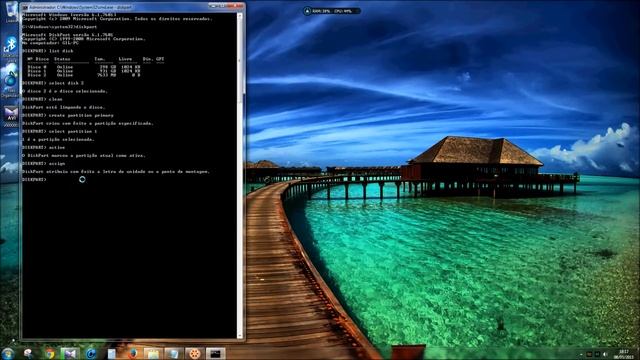Image resolution: width=640 pixels, height=360 pixels.
Task: Show hidden tray icons arrow
Action: click(x=581, y=354)
